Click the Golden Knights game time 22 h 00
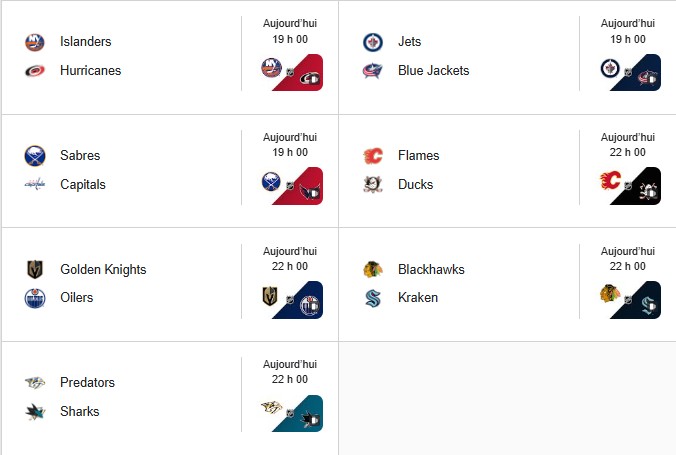 coord(290,266)
